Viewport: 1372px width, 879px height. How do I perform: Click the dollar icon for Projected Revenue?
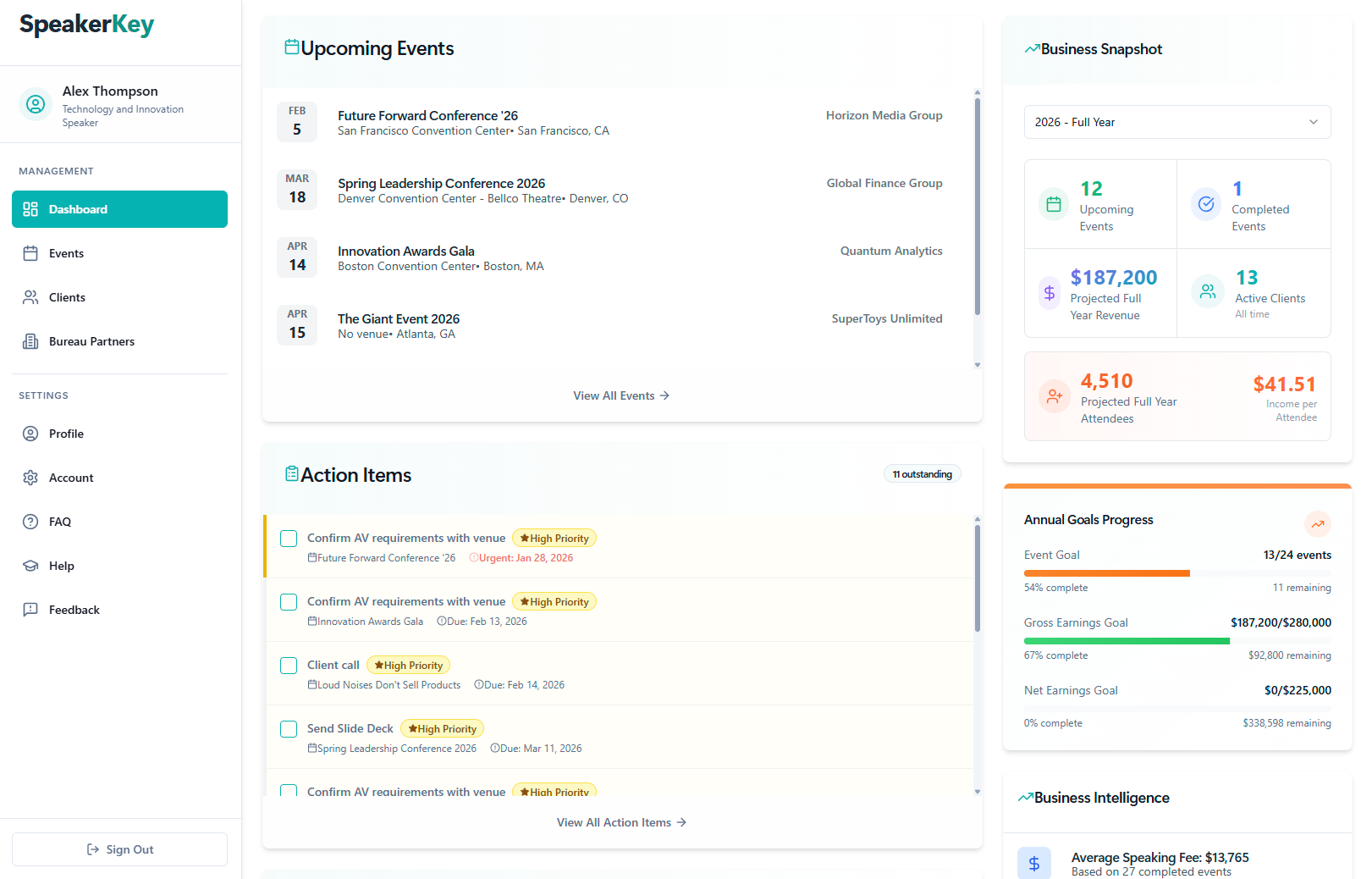[x=1050, y=293]
